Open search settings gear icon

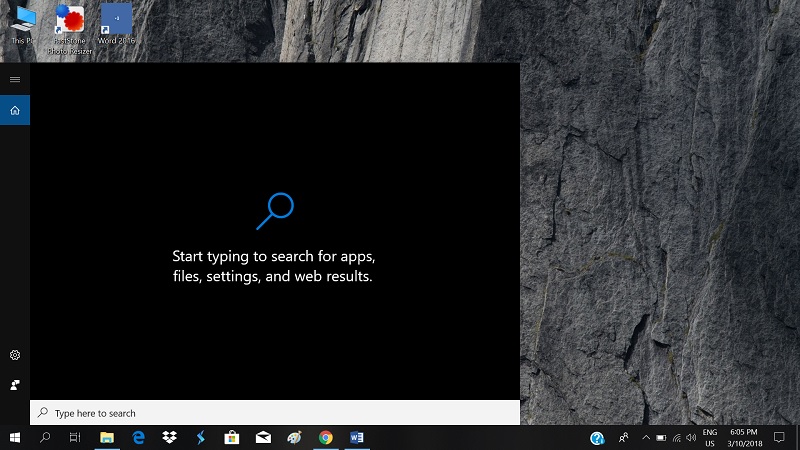coord(15,355)
